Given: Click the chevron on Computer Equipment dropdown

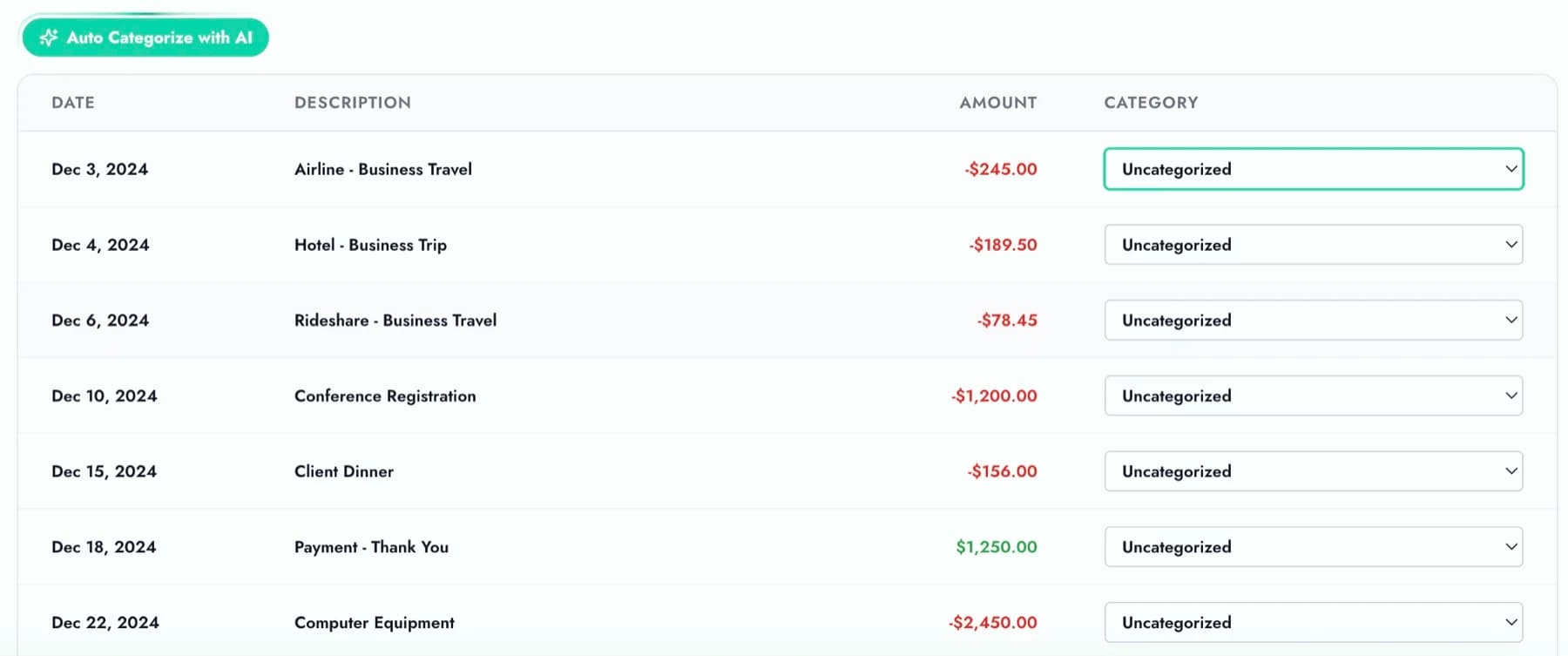Looking at the screenshot, I should pos(1511,622).
